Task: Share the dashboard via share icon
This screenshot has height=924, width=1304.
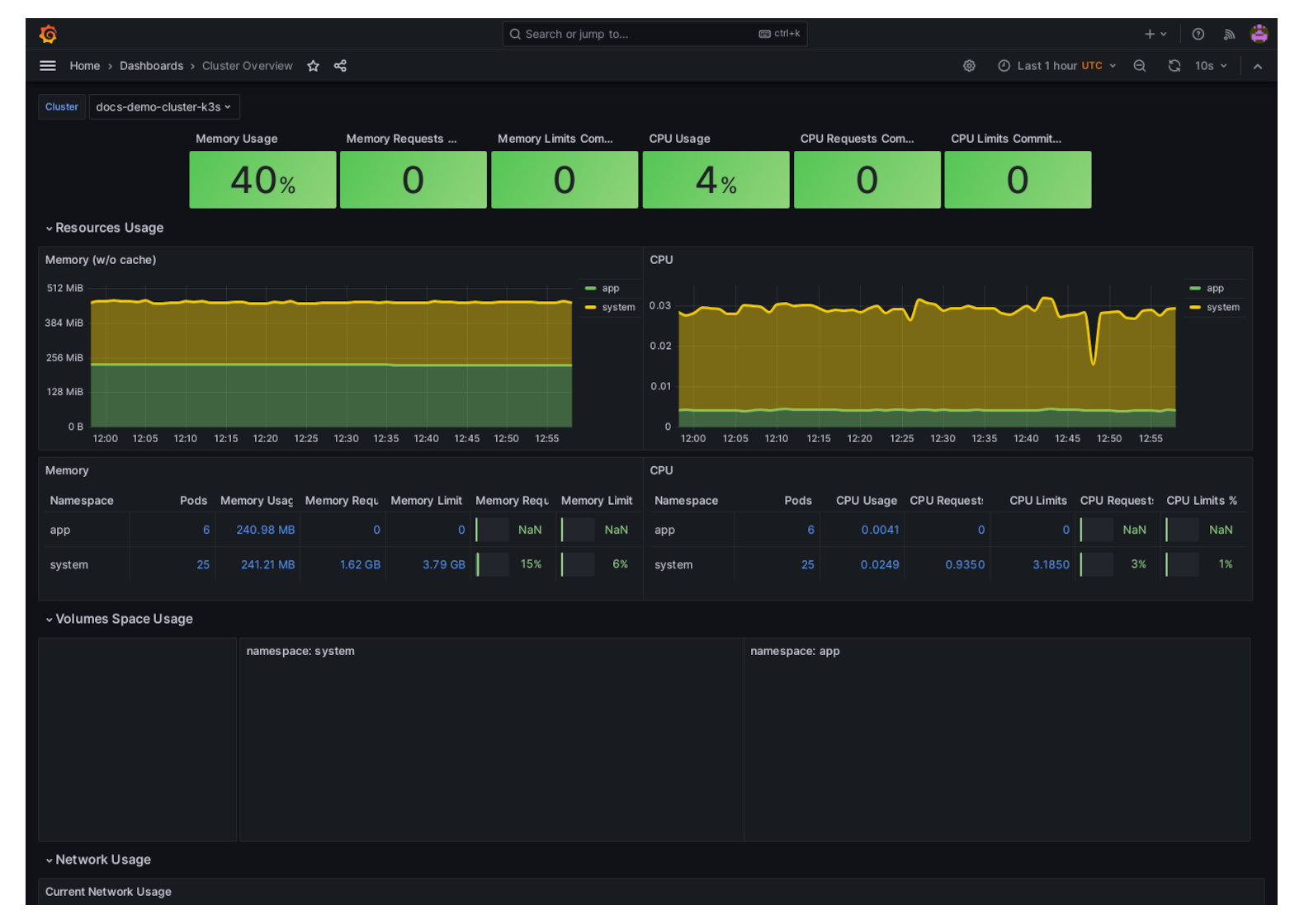Action: click(x=340, y=66)
